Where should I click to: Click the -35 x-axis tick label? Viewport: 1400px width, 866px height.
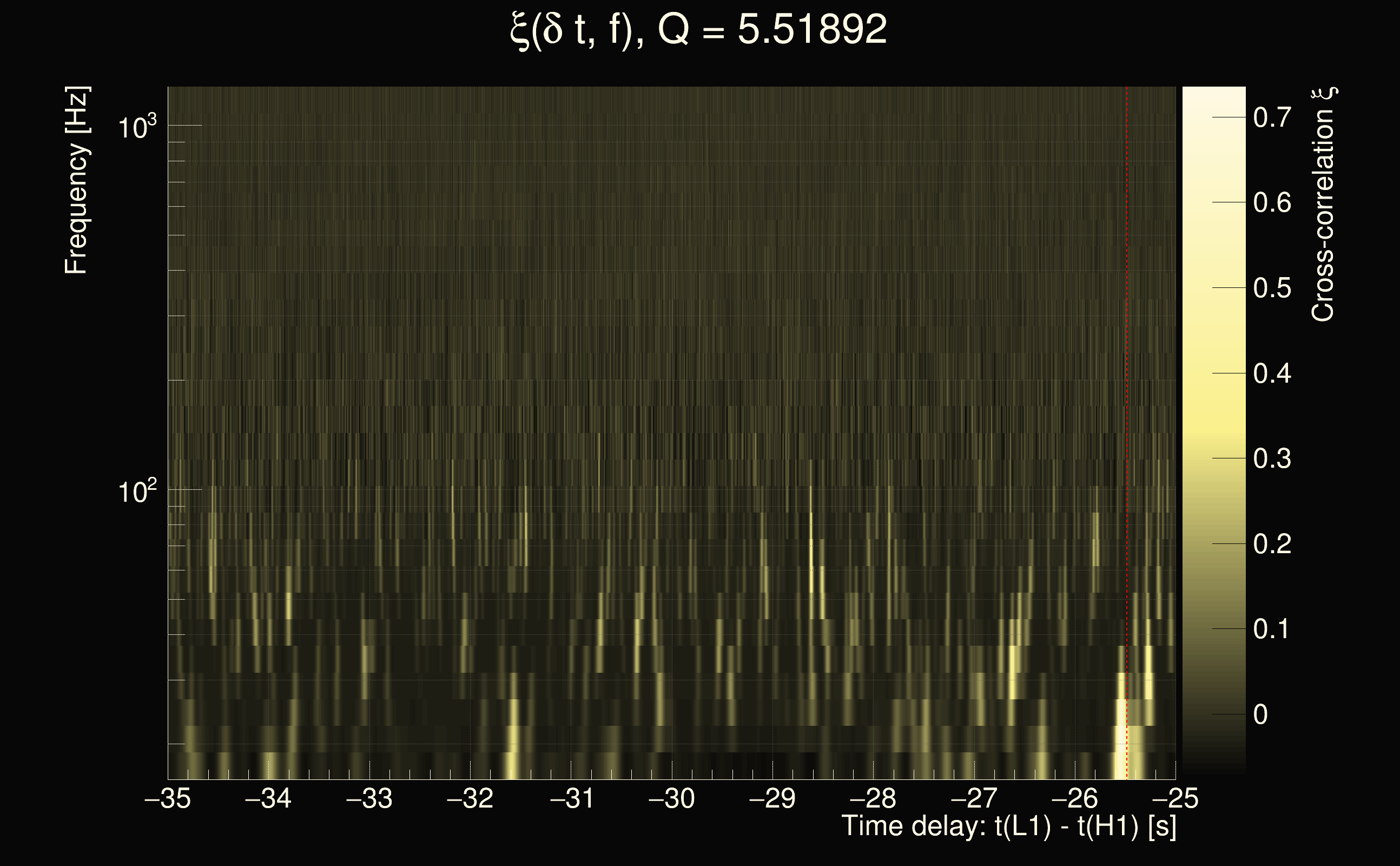(168, 798)
